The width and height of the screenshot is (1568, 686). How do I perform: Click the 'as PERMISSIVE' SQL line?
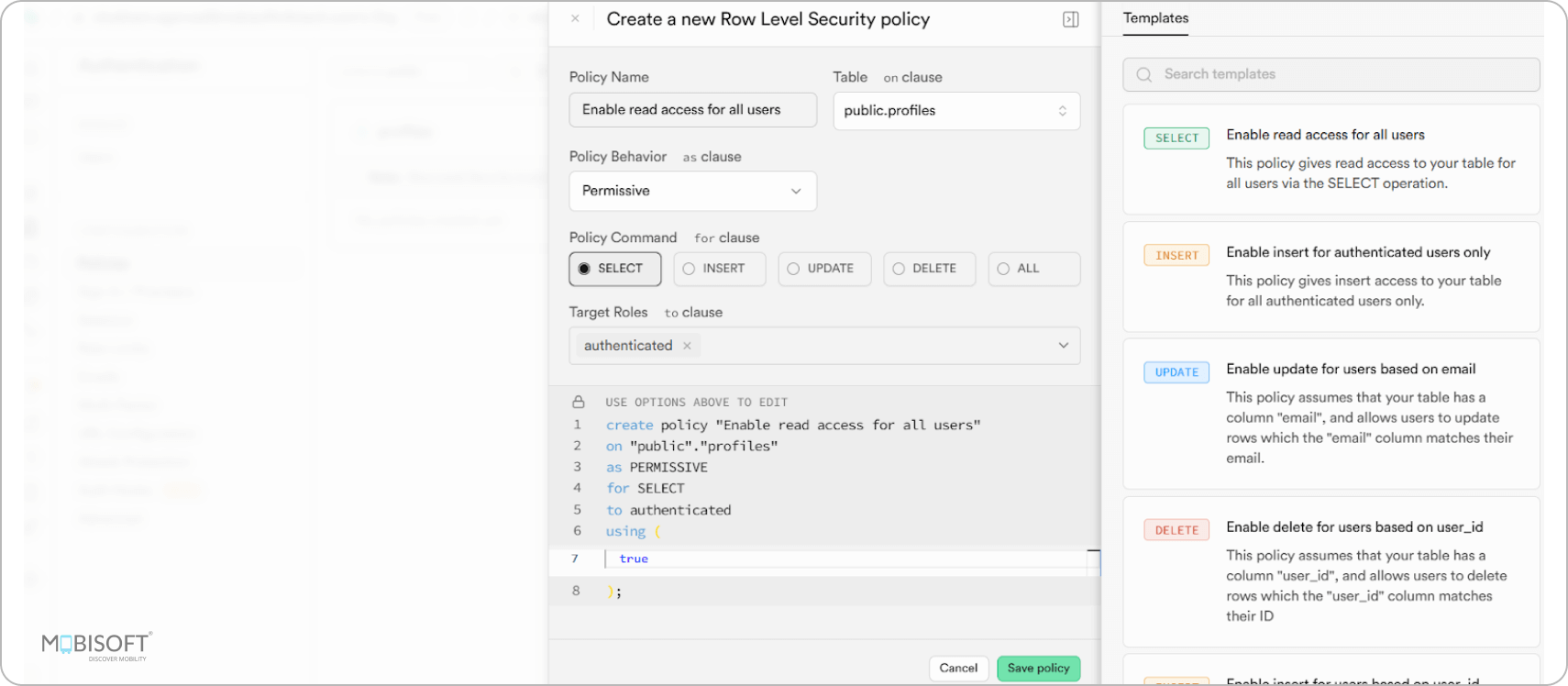657,467
